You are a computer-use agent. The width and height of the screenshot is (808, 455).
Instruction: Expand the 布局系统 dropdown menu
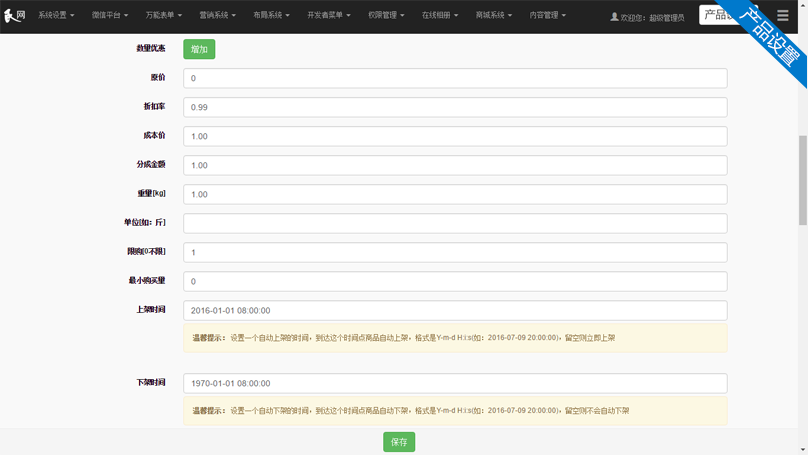point(271,15)
